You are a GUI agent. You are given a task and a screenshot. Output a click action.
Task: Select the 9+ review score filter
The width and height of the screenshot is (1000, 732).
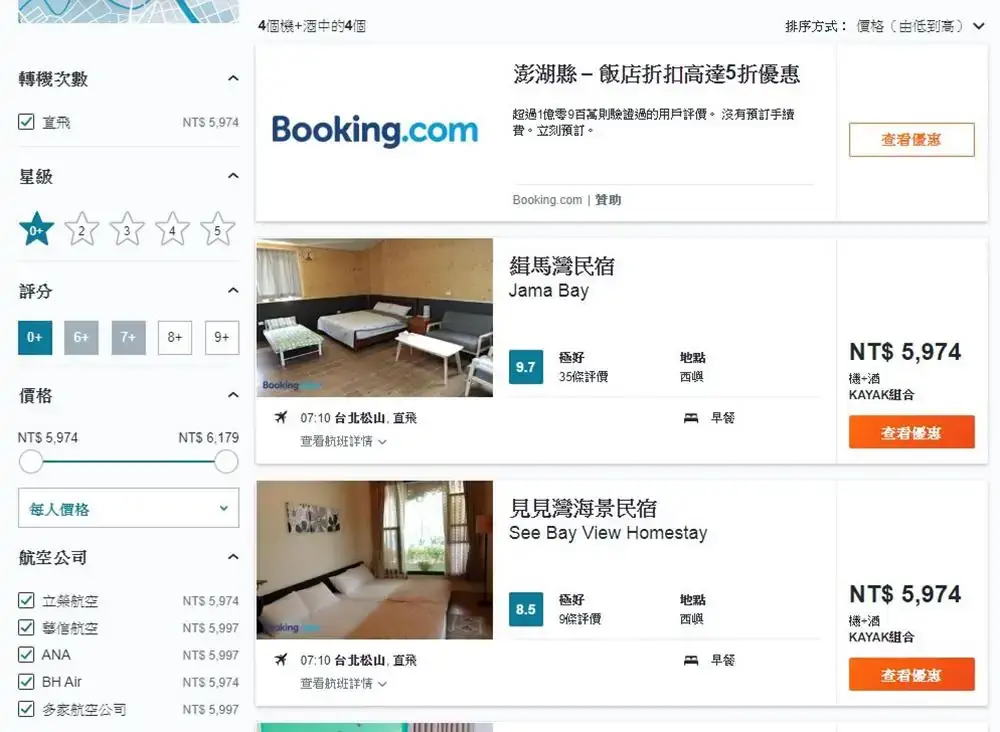pos(221,337)
